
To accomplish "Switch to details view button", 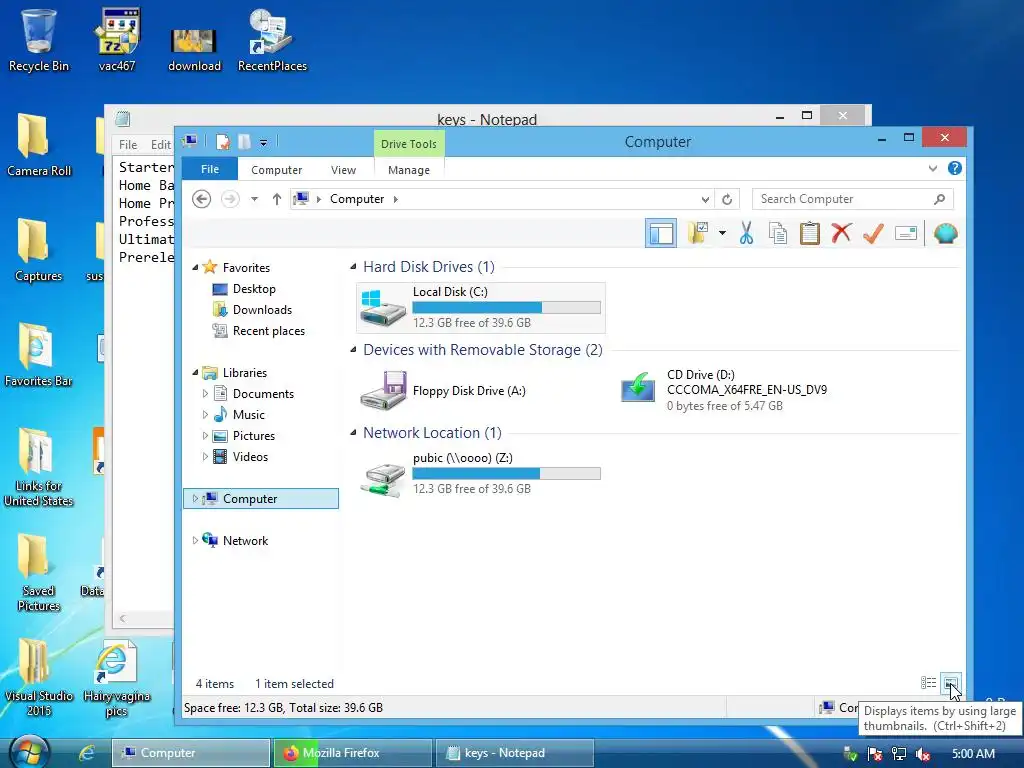I will [x=928, y=683].
